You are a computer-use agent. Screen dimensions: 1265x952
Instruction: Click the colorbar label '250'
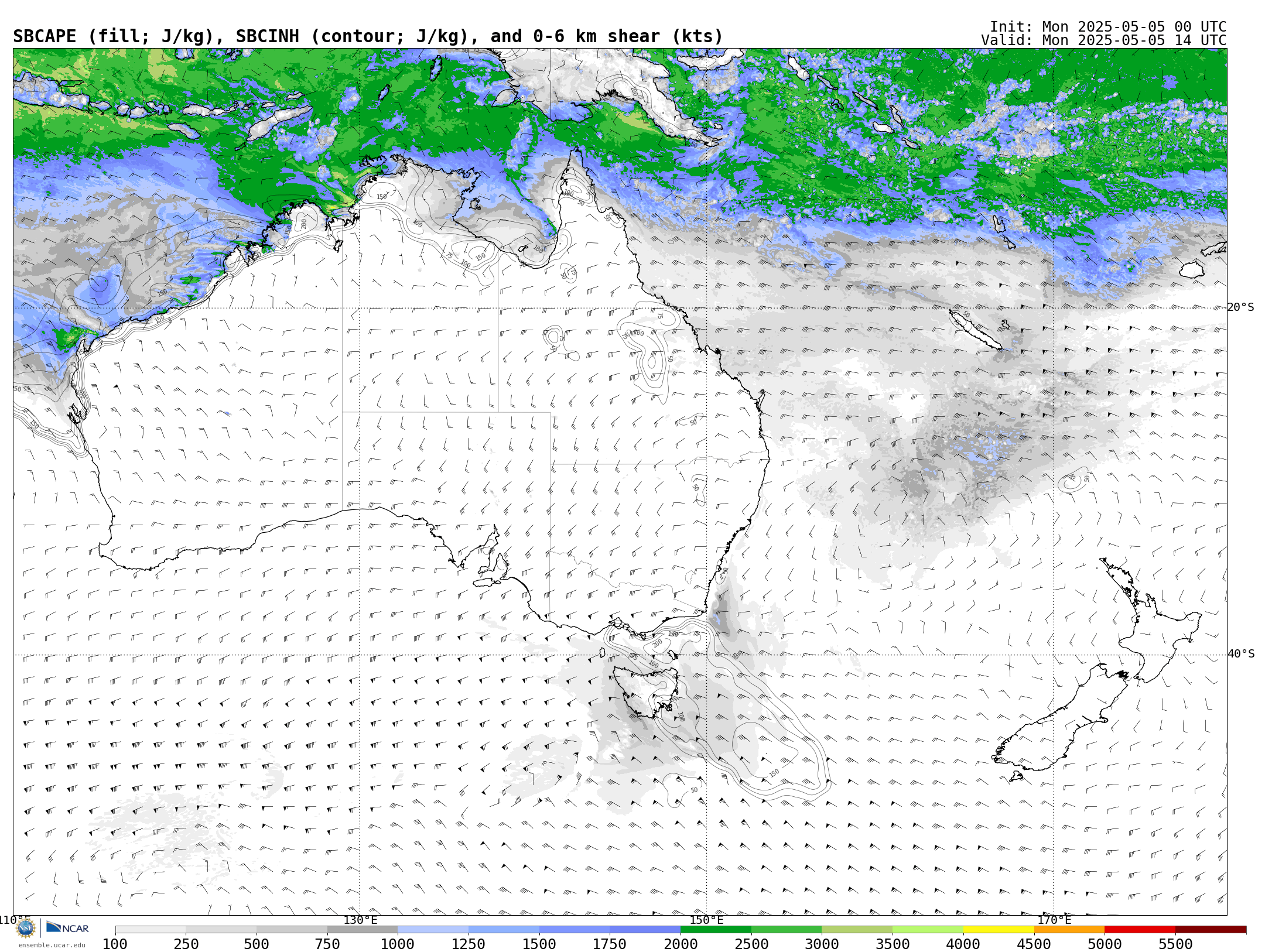tap(186, 944)
